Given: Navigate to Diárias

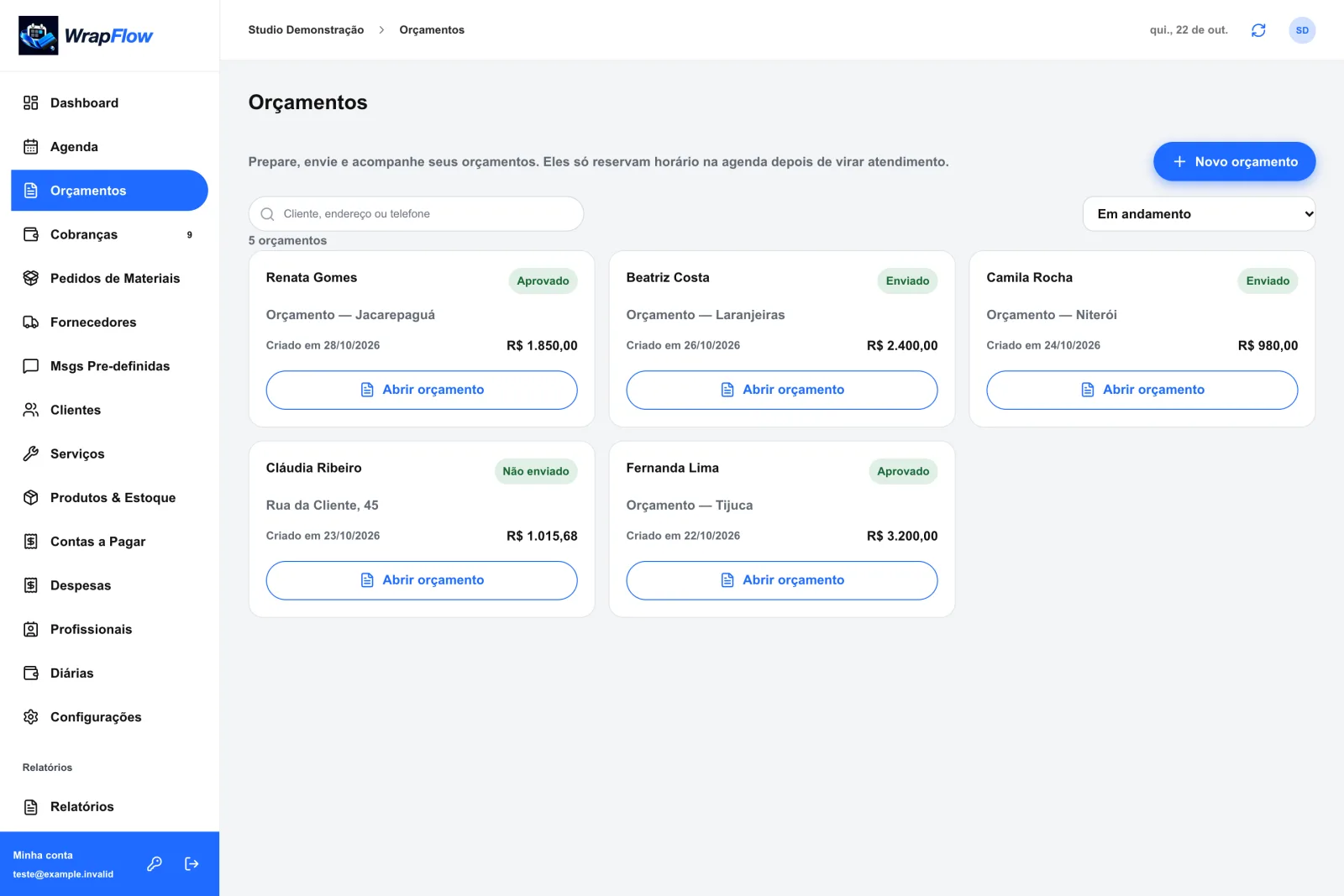Looking at the screenshot, I should (x=109, y=673).
